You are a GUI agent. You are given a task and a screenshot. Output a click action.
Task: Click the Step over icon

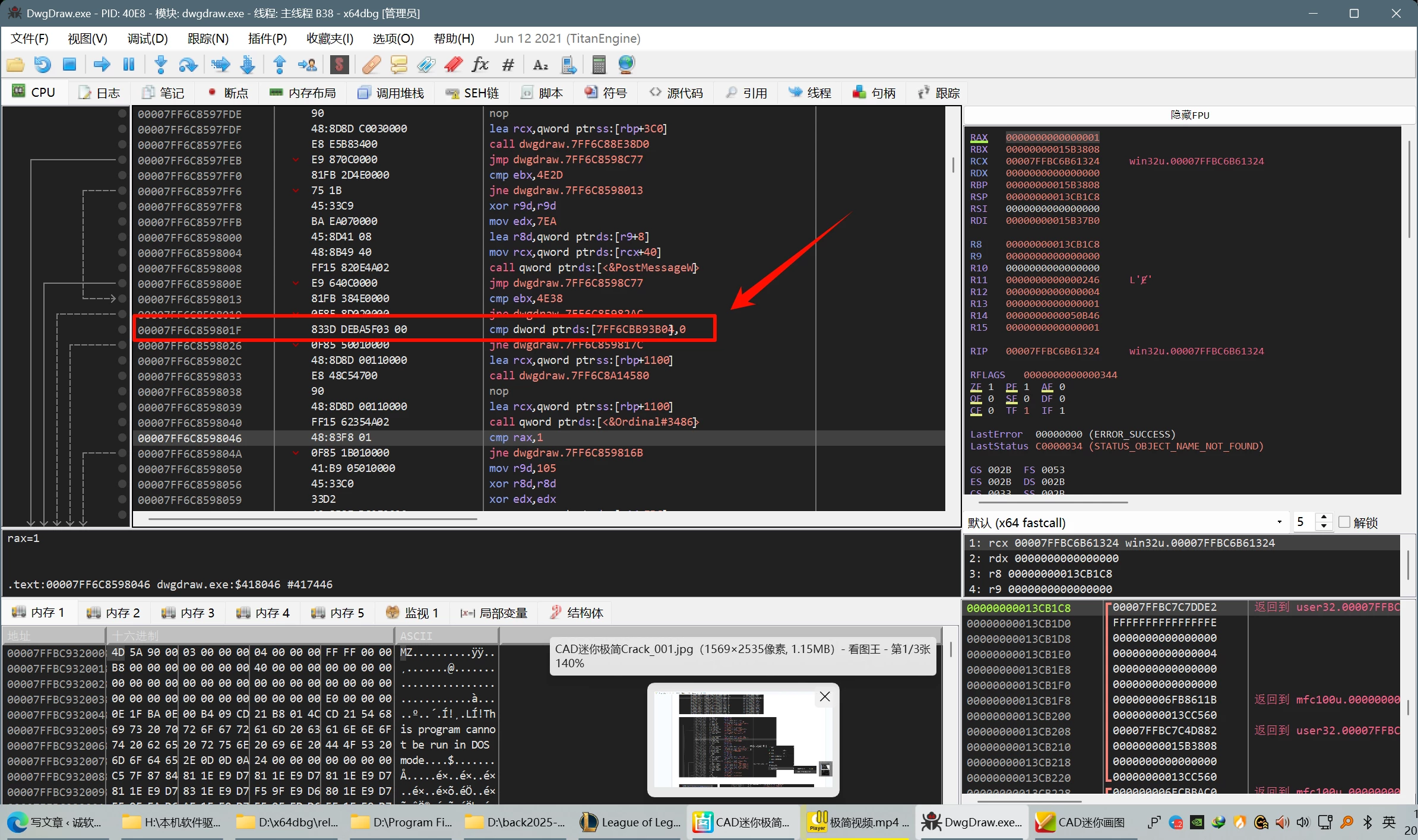[188, 64]
